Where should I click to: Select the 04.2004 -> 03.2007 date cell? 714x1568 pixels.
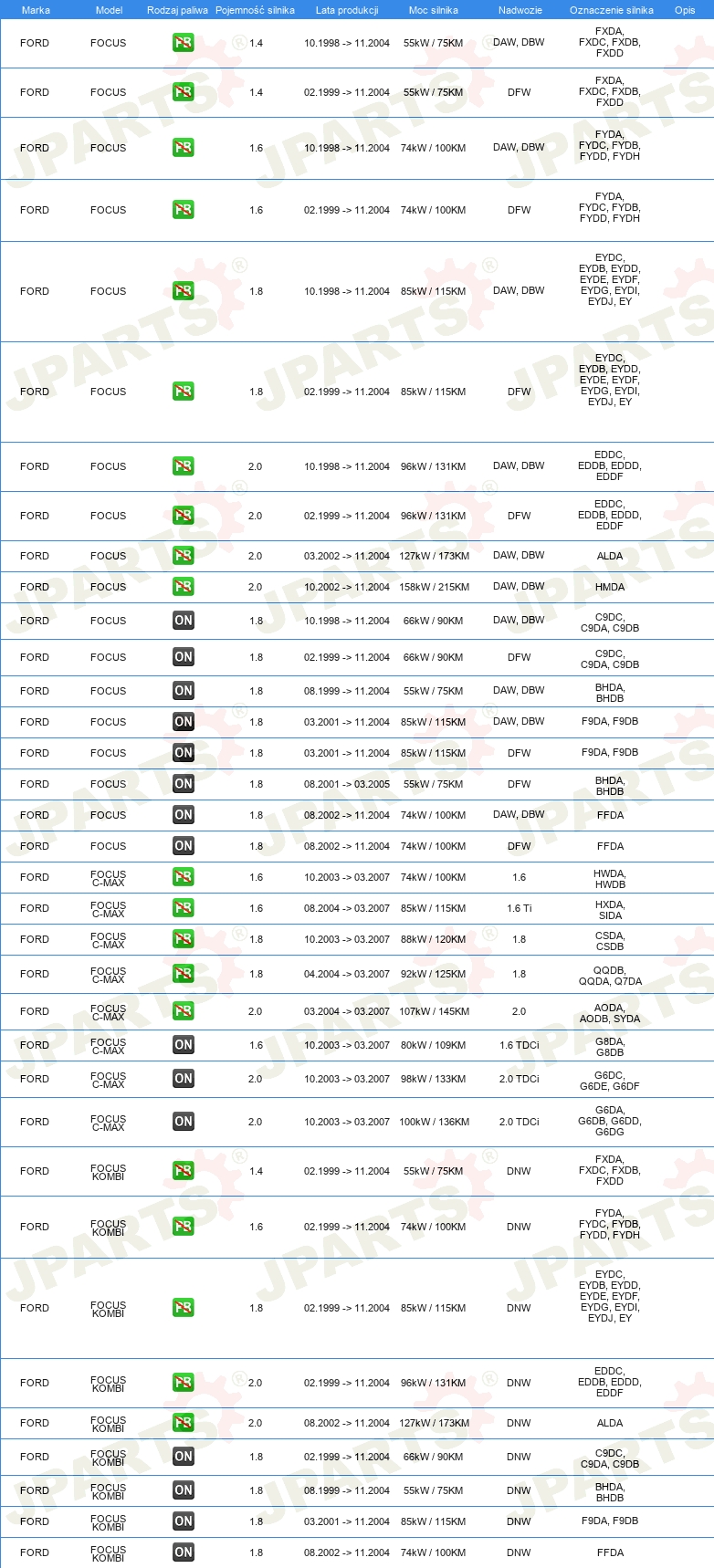coord(347,974)
